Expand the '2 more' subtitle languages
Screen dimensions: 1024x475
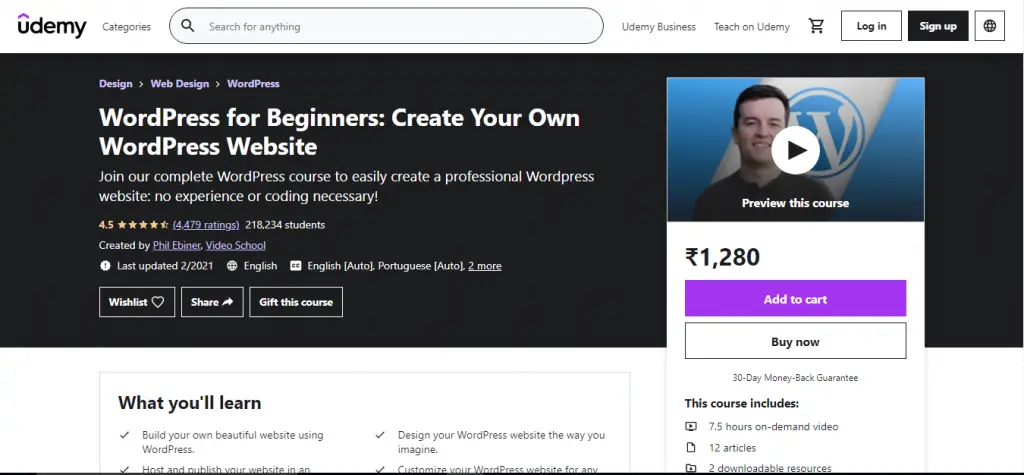(x=485, y=266)
